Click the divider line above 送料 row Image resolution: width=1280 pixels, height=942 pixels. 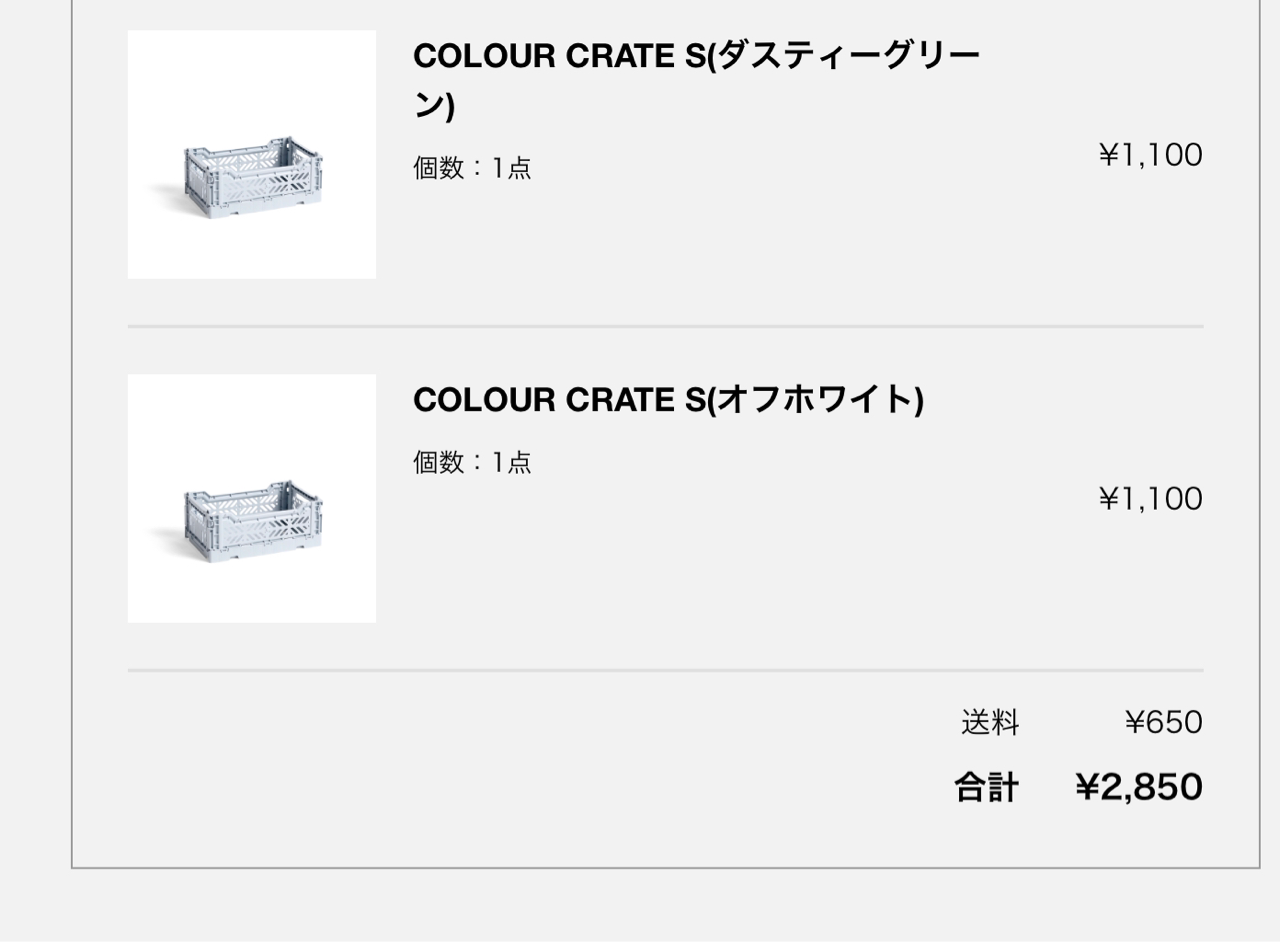tap(665, 670)
